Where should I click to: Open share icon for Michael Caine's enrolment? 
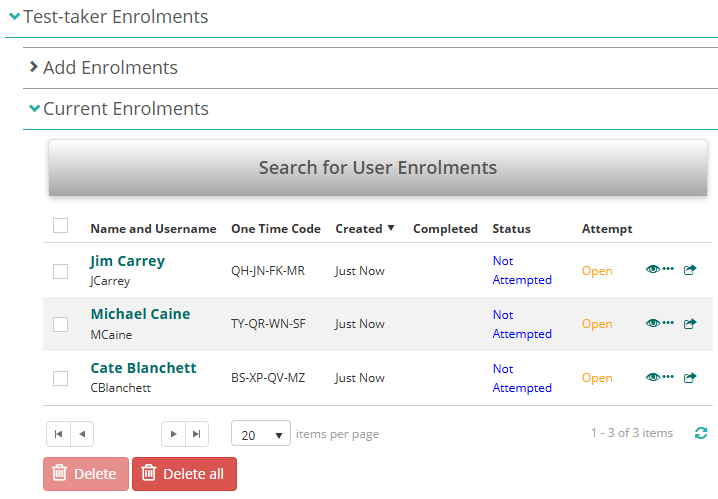point(689,324)
